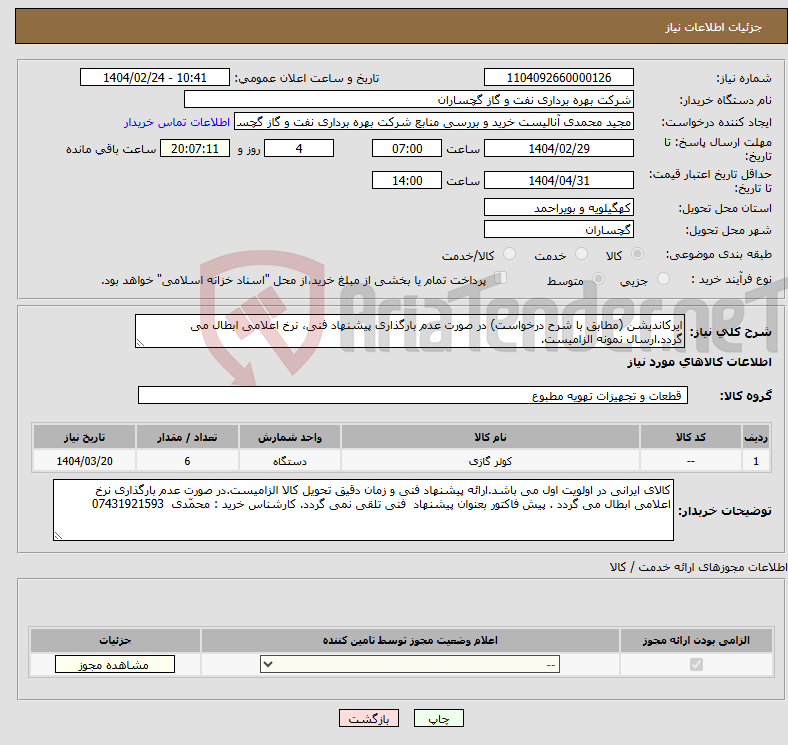The height and width of the screenshot is (745, 788).
Task: Click the شرح کلی نیاز text area
Action: (x=410, y=331)
